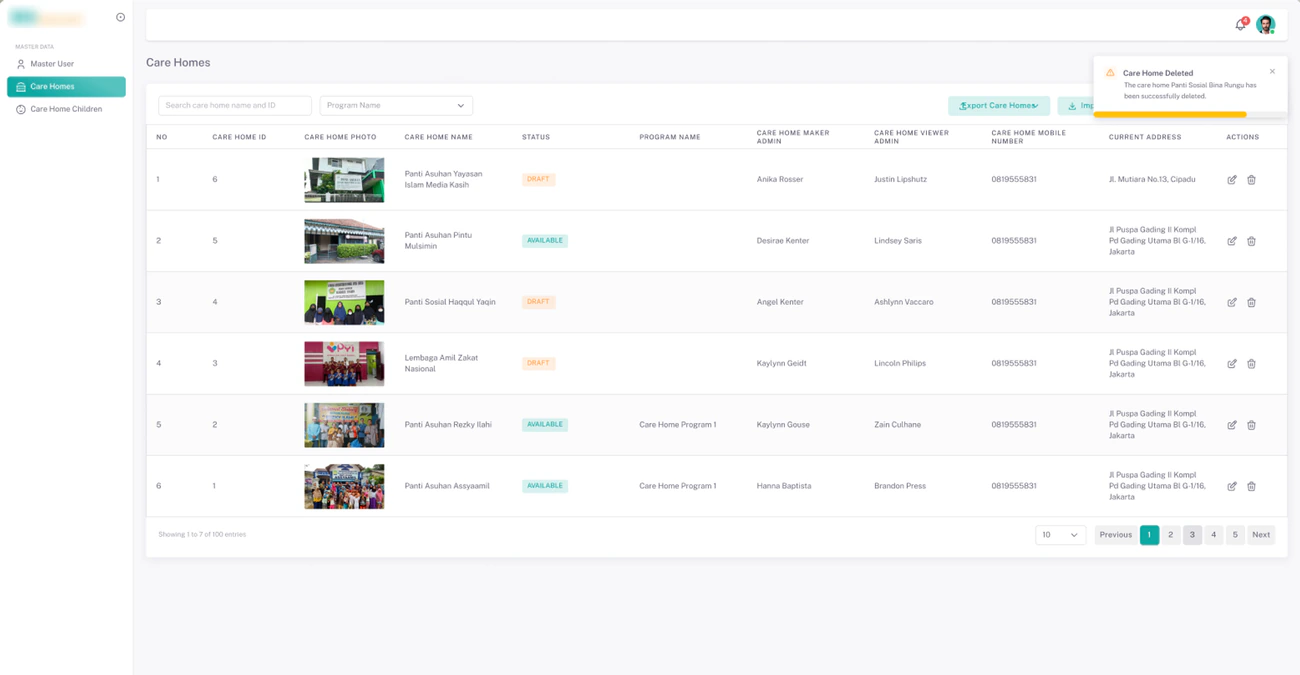Collapse the sidebar using the circle toggle icon
The image size is (1300, 675).
pos(120,17)
